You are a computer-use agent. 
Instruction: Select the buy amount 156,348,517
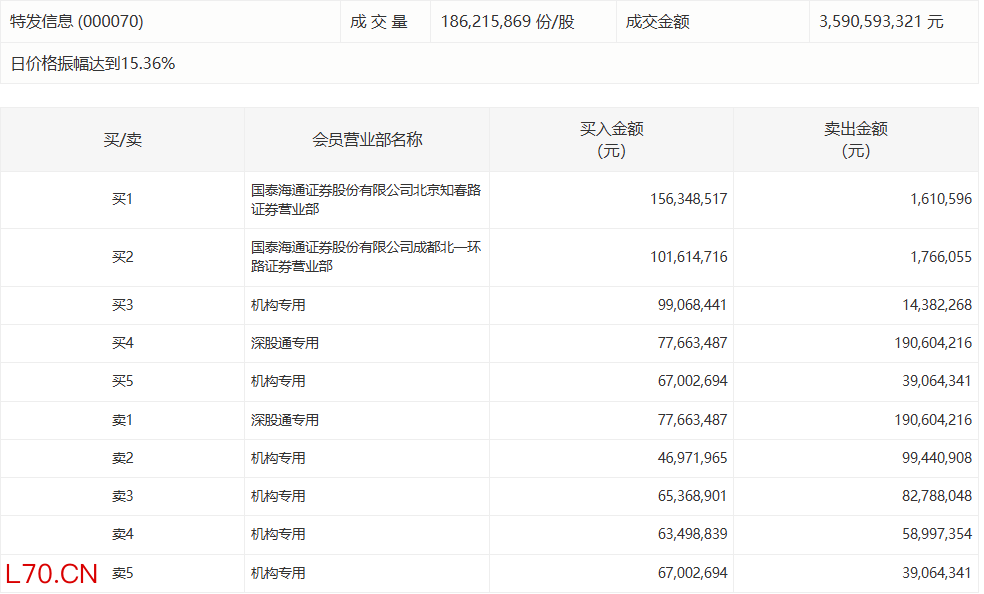pyautogui.click(x=688, y=200)
